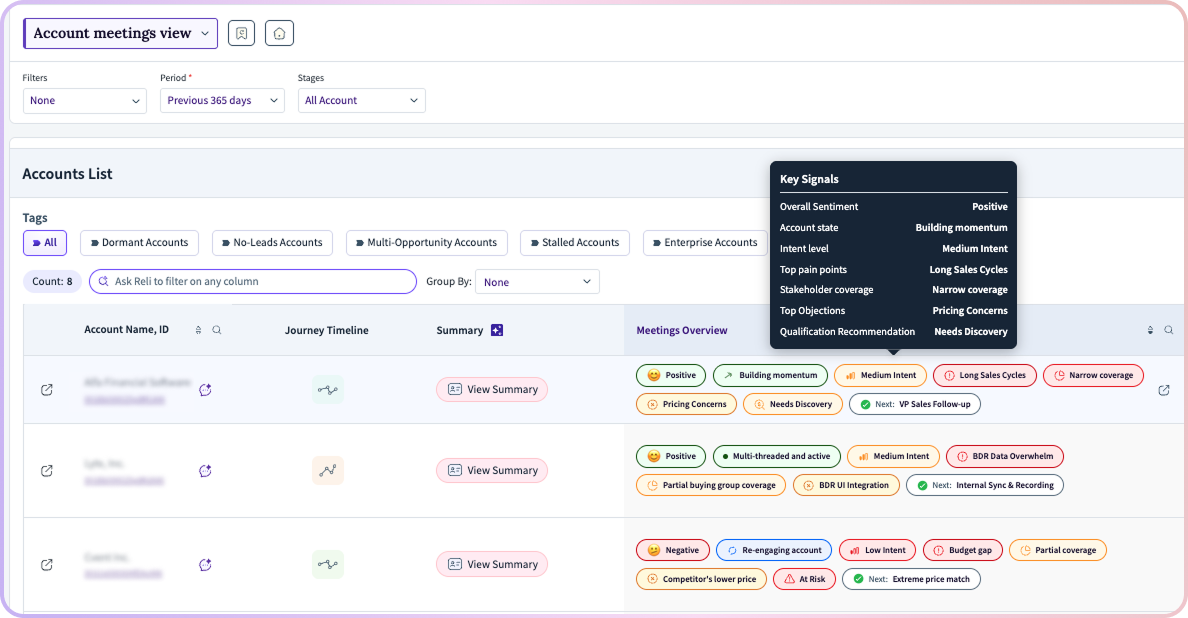Open second account row external link icon
This screenshot has width=1188, height=618.
(47, 471)
